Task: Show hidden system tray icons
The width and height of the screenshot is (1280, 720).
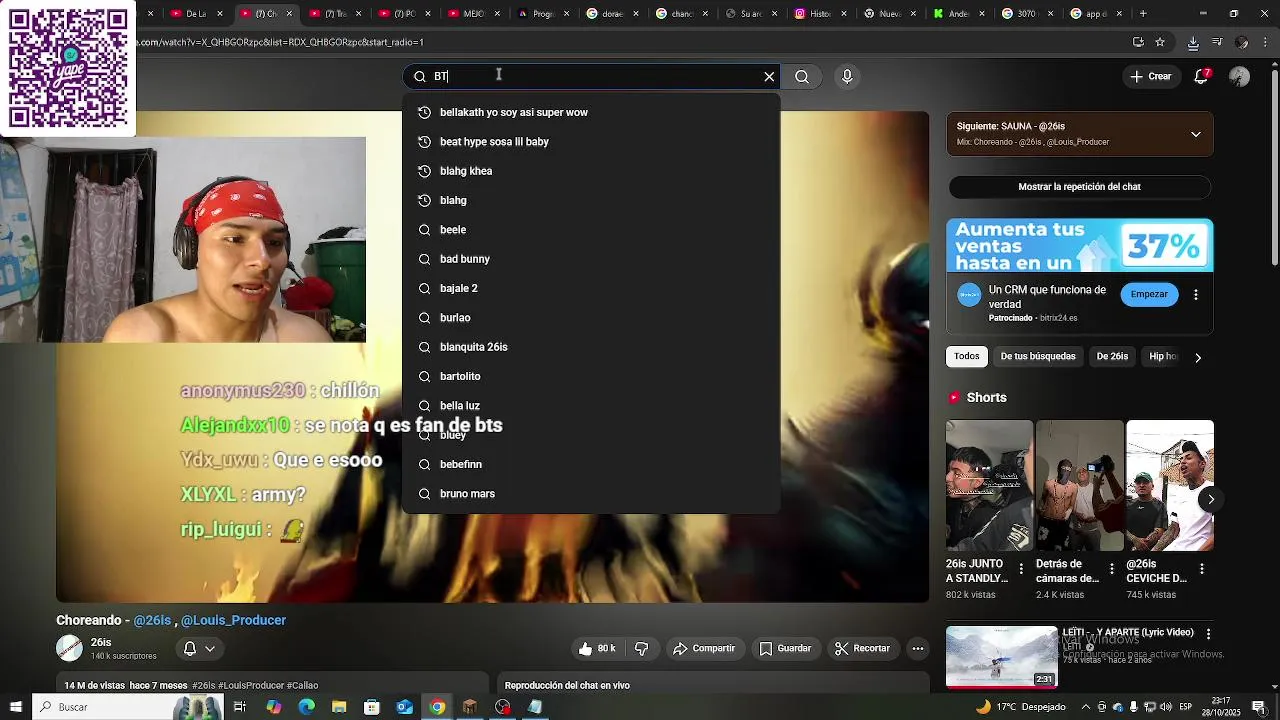Action: point(1085,707)
